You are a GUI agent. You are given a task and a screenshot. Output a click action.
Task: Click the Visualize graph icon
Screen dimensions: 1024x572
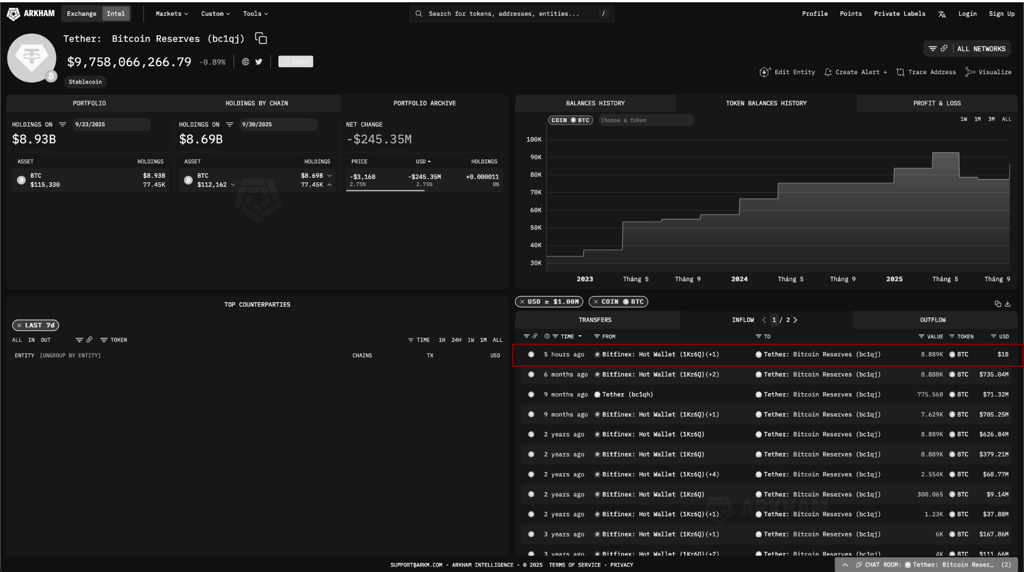tap(970, 72)
